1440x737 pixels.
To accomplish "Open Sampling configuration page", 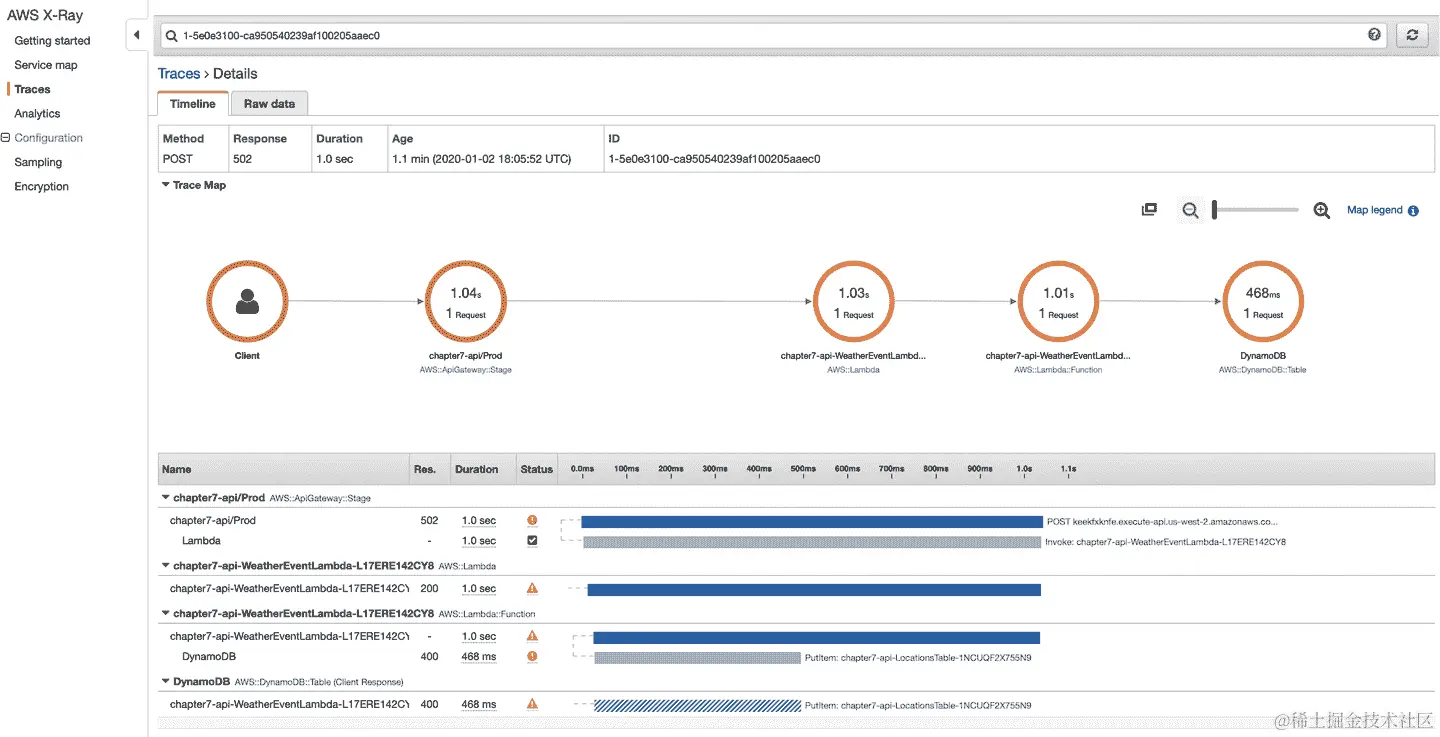I will (x=38, y=162).
